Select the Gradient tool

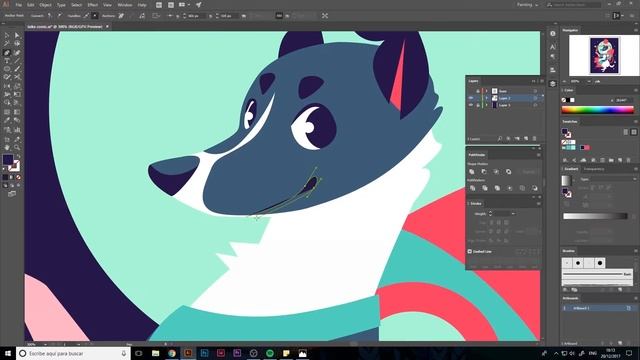(17, 112)
